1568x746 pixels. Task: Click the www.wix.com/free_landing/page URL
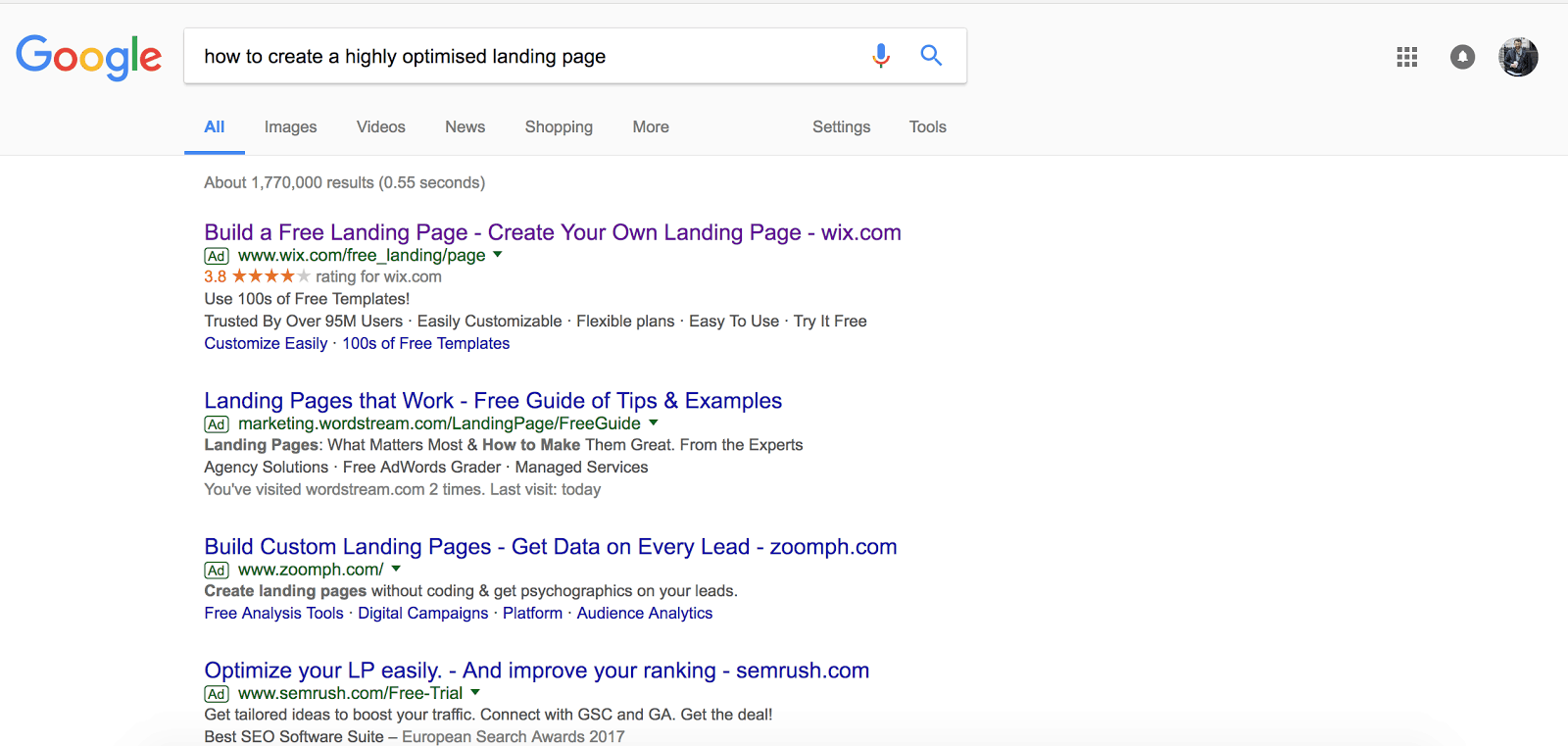[x=362, y=255]
